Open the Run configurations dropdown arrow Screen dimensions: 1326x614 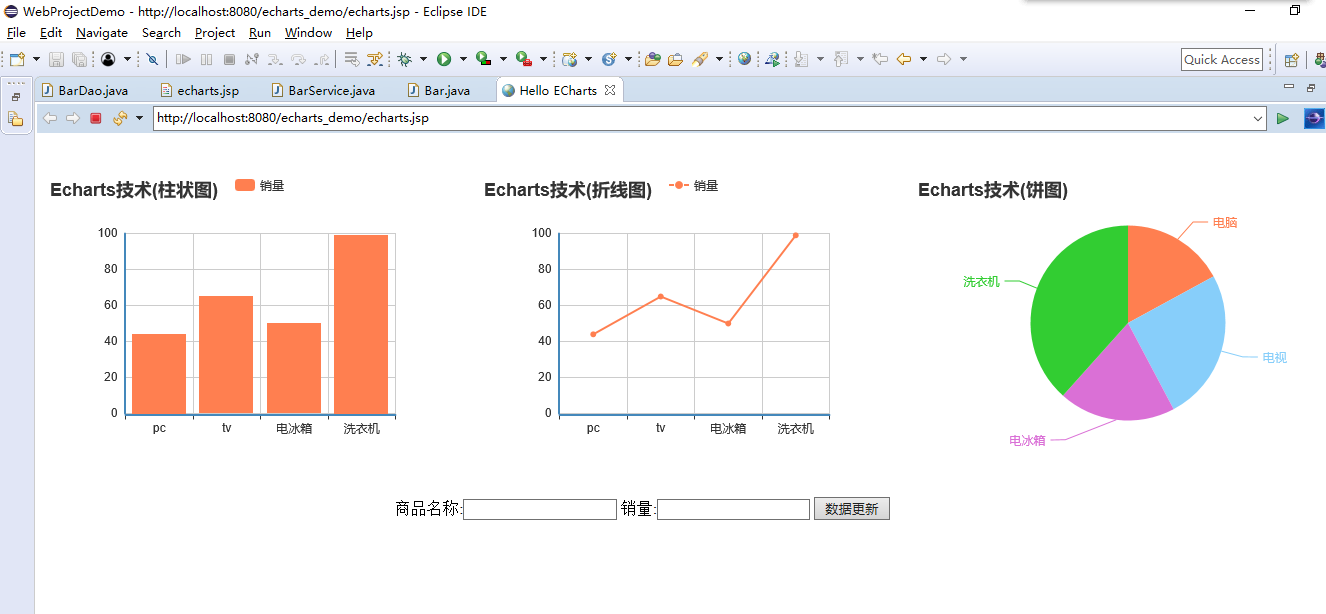(463, 59)
